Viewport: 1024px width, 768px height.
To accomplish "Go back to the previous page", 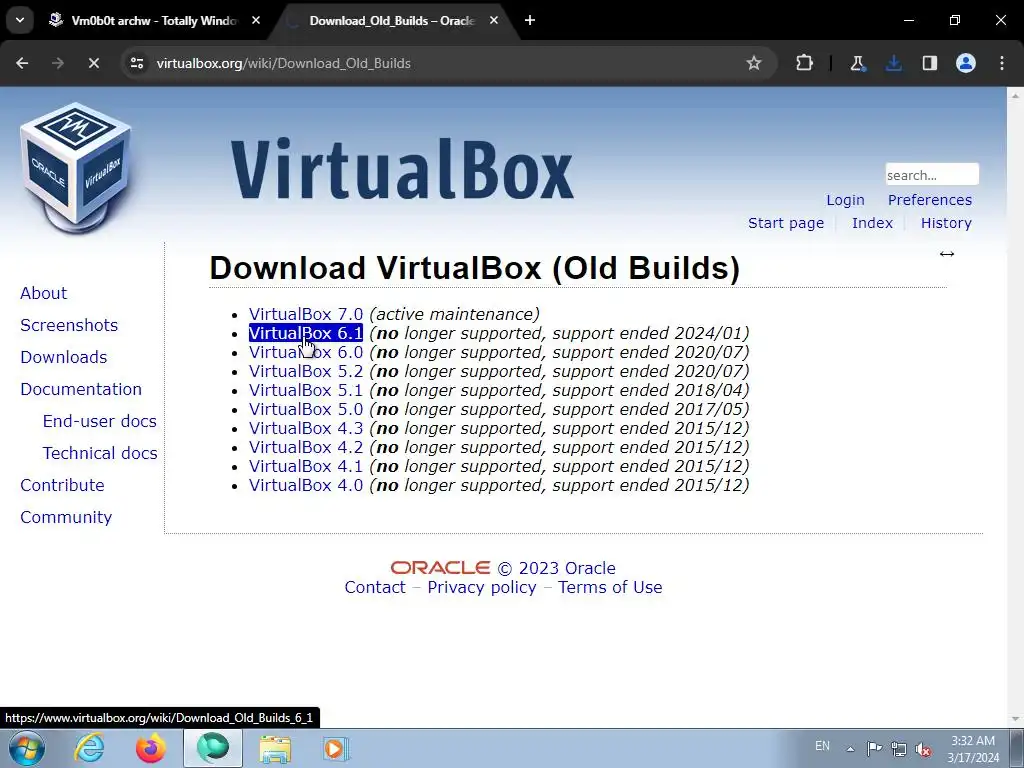I will pos(22,63).
